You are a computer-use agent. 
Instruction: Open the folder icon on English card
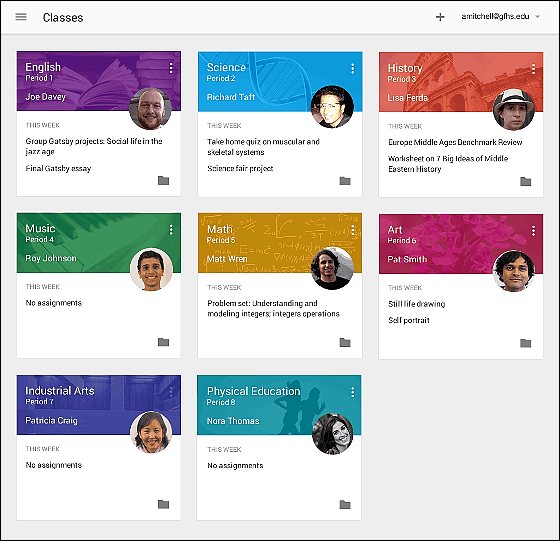pyautogui.click(x=164, y=180)
